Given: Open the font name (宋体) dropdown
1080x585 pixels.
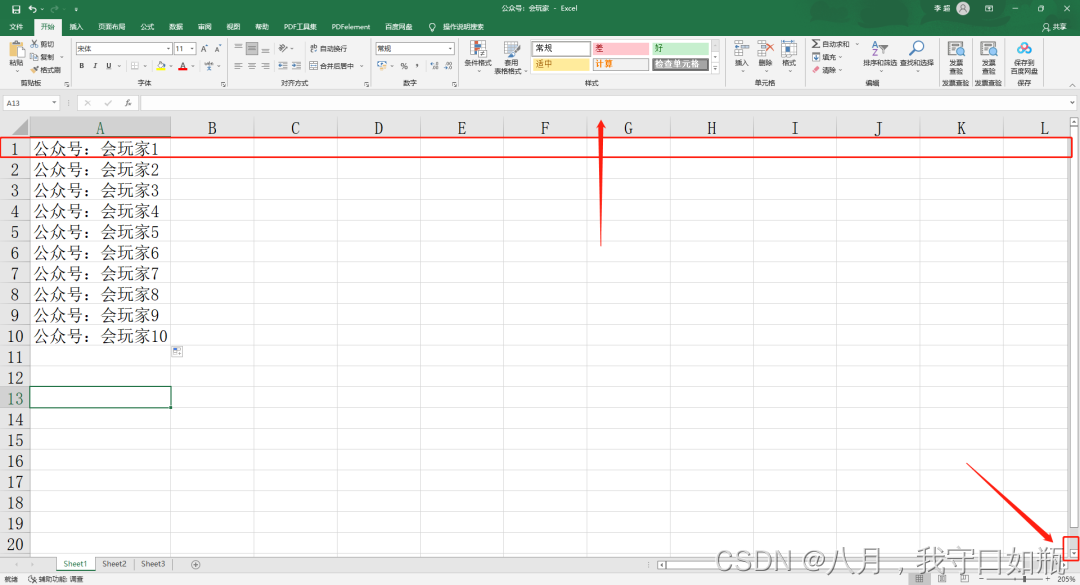Looking at the screenshot, I should (168, 49).
